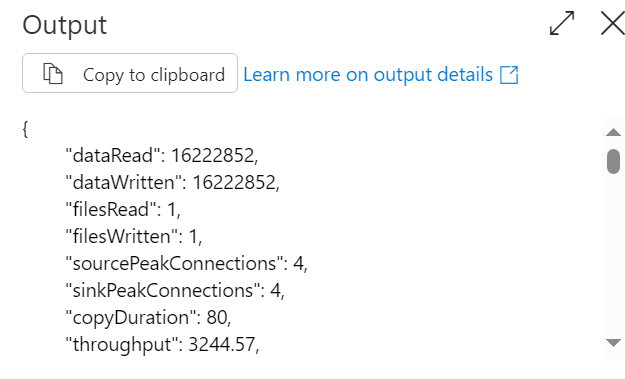Click the sourcePeakConnections entry
Image resolution: width=625 pixels, height=379 pixels.
(x=187, y=264)
